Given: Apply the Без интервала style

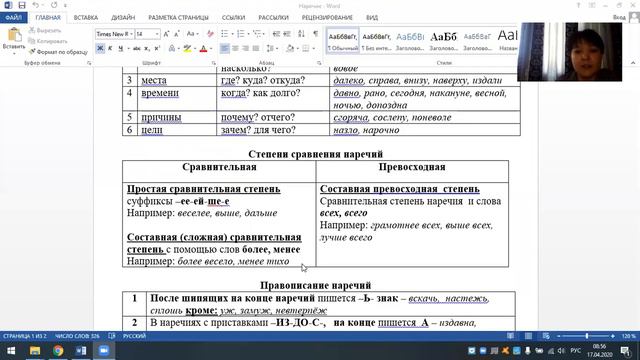Looking at the screenshot, I should pos(376,41).
